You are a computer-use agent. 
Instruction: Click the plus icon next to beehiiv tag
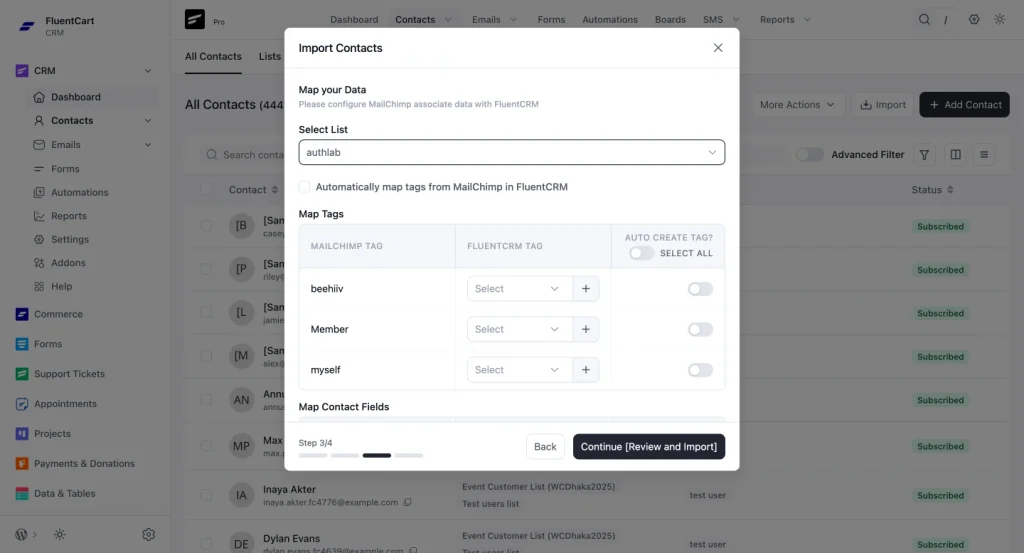pyautogui.click(x=586, y=289)
